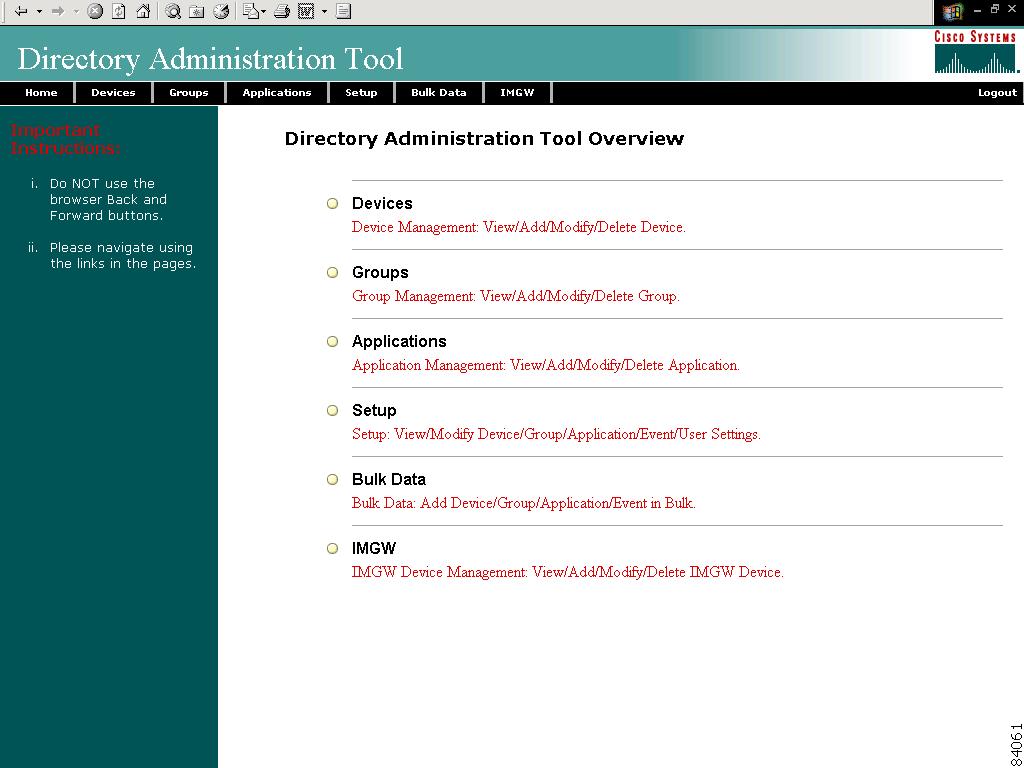Switch to the Bulk Data tab

438,92
